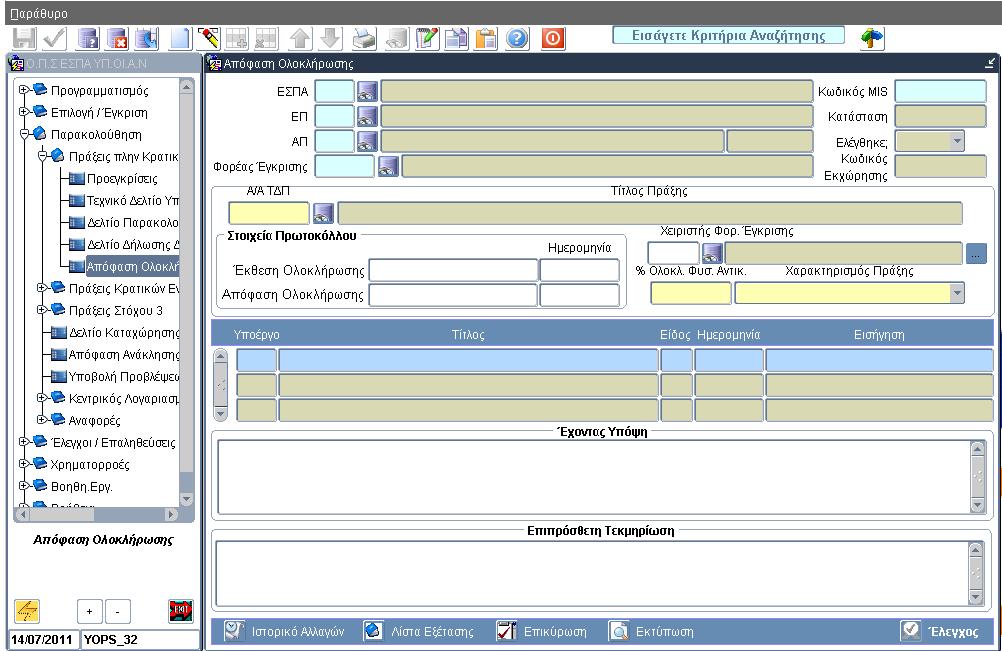
Task: Click the execute query database toolbar icon
Action: pos(88,38)
